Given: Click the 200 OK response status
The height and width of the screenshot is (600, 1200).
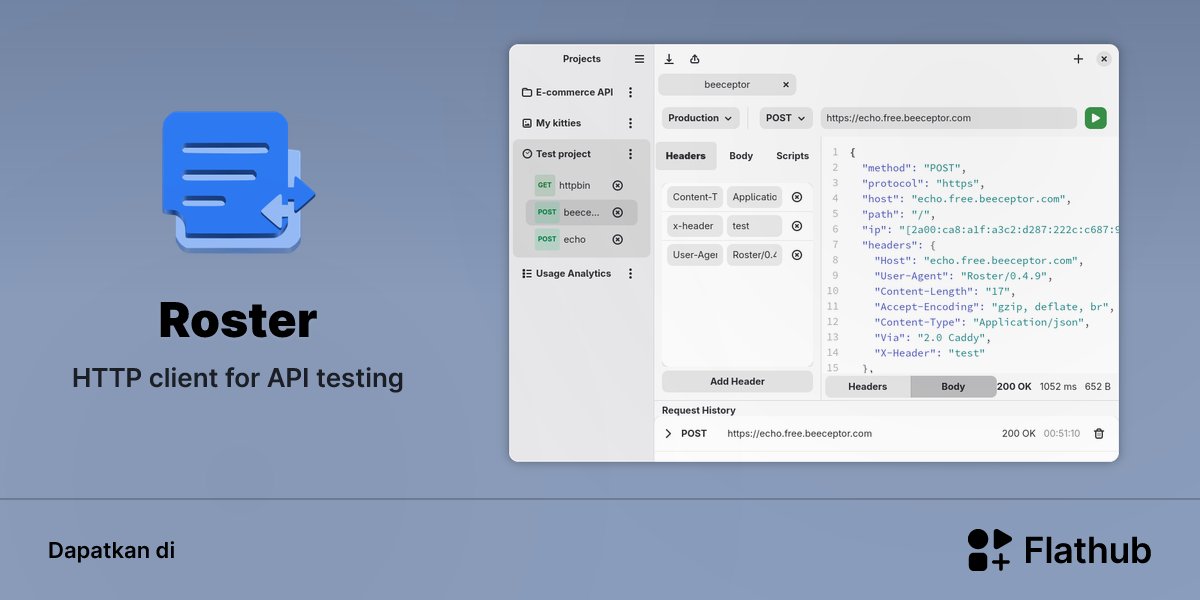Looking at the screenshot, I should click(1015, 386).
